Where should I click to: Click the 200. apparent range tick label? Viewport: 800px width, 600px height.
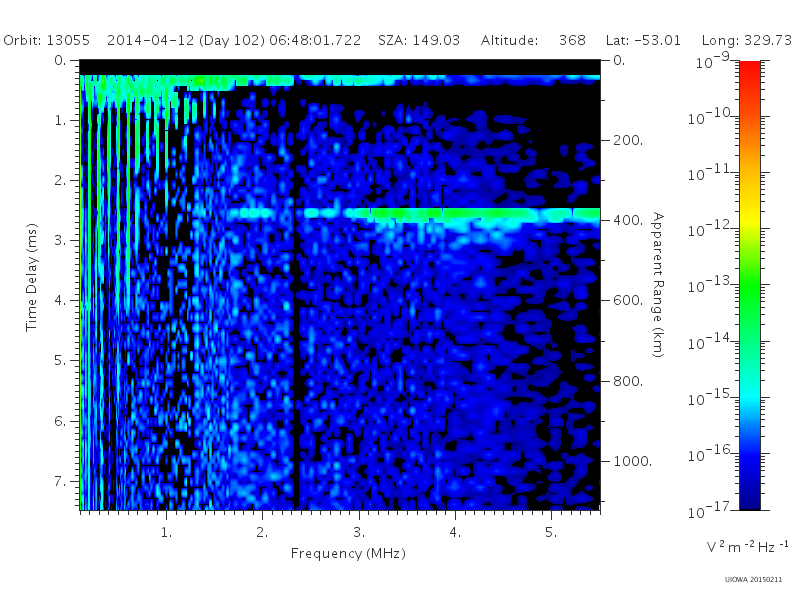pyautogui.click(x=628, y=140)
